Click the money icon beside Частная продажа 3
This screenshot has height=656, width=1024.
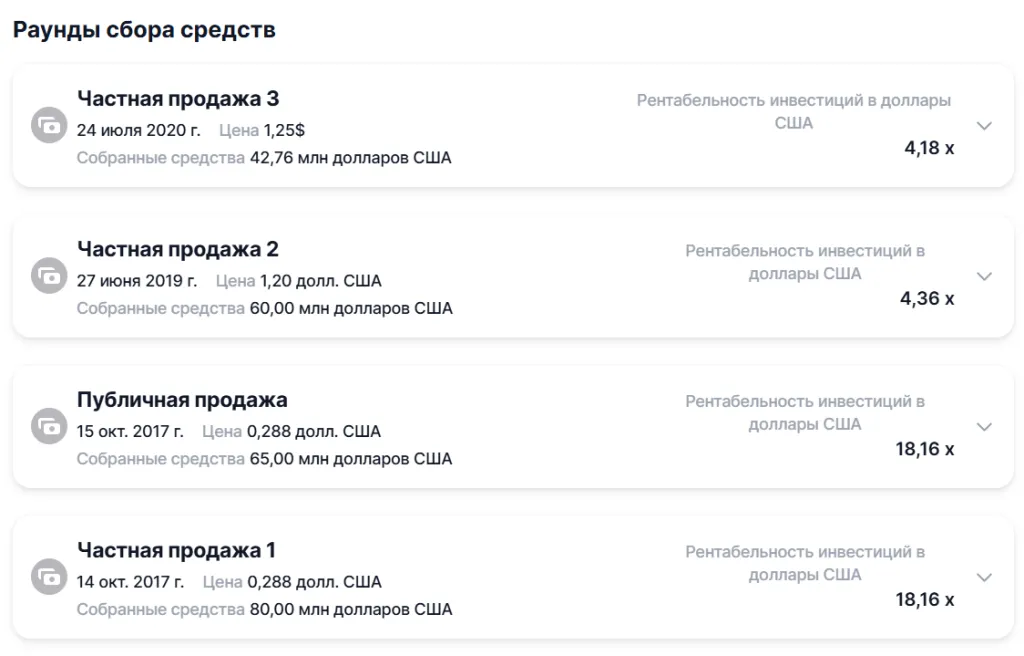(49, 126)
